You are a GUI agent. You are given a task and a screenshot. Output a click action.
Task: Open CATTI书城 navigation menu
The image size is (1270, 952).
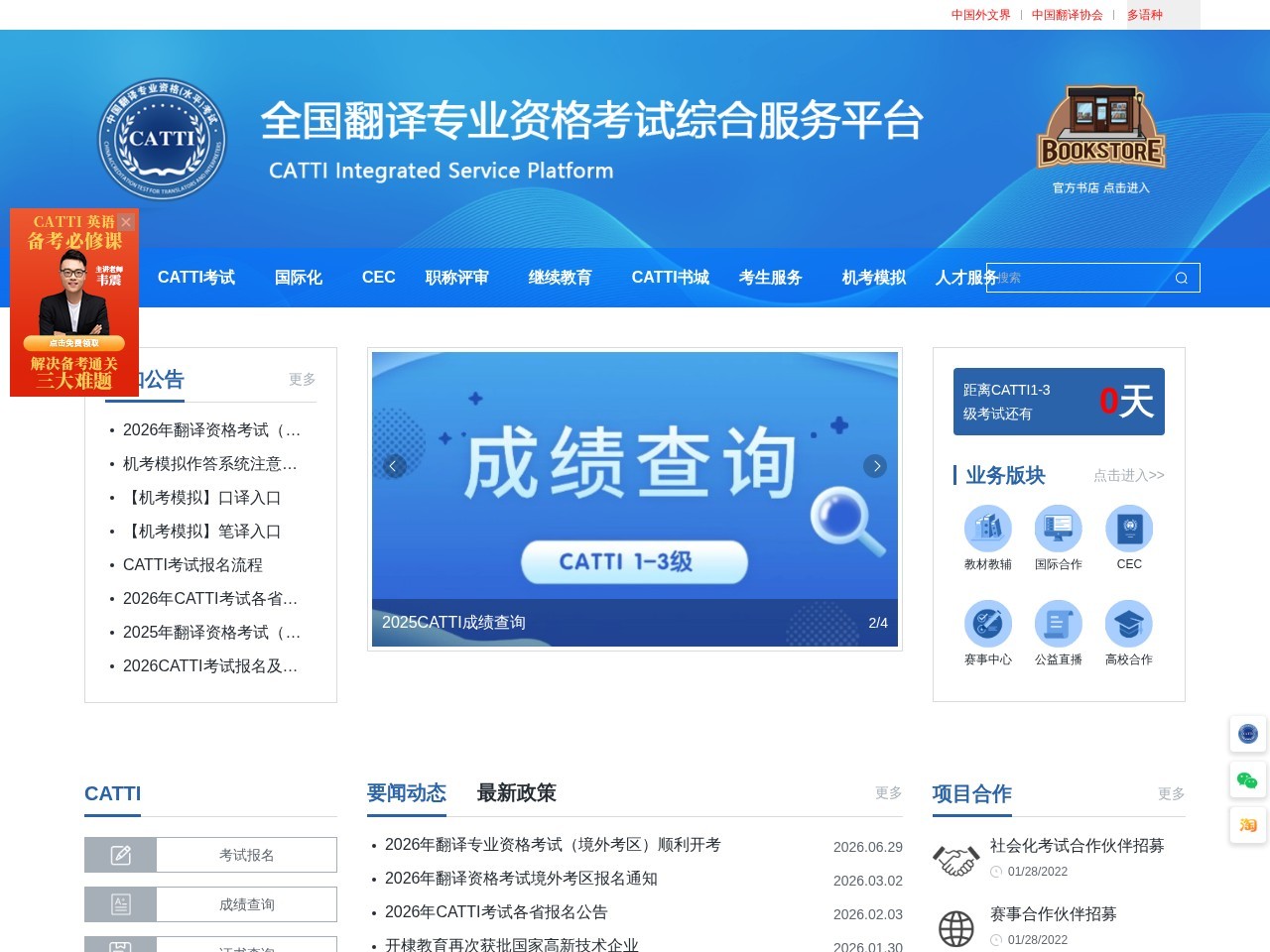pos(671,278)
